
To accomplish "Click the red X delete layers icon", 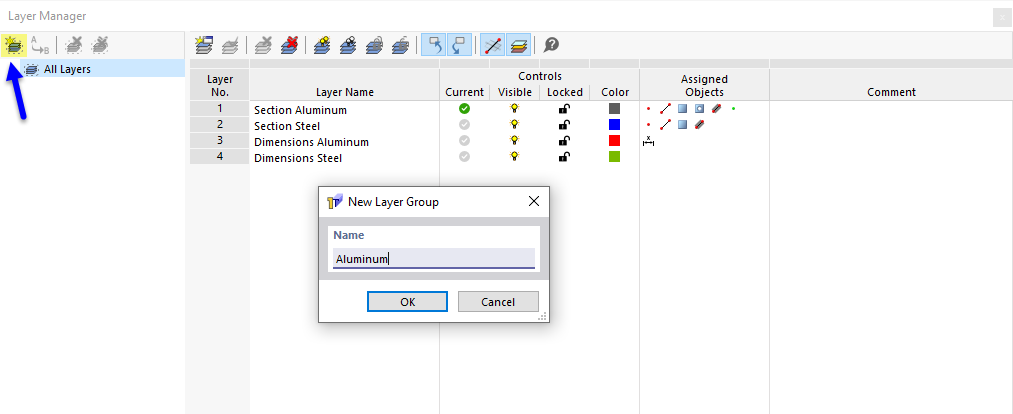I will tap(289, 45).
